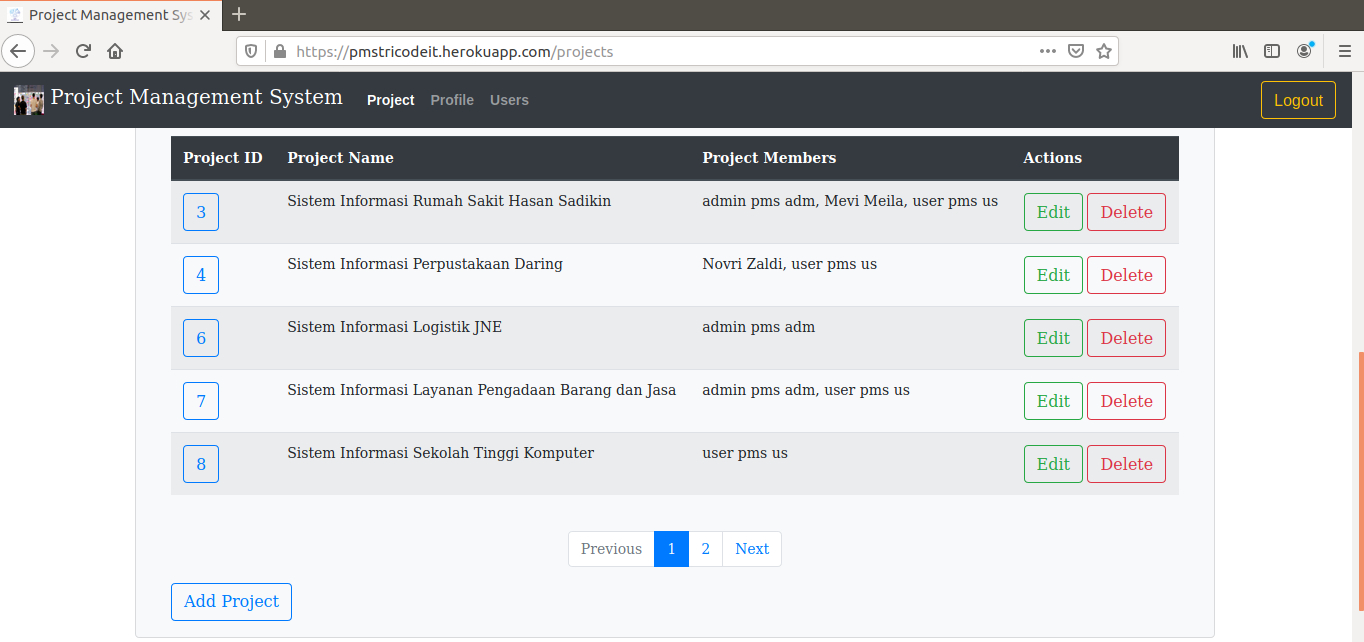
Task: Click Add Project
Action: tap(231, 601)
